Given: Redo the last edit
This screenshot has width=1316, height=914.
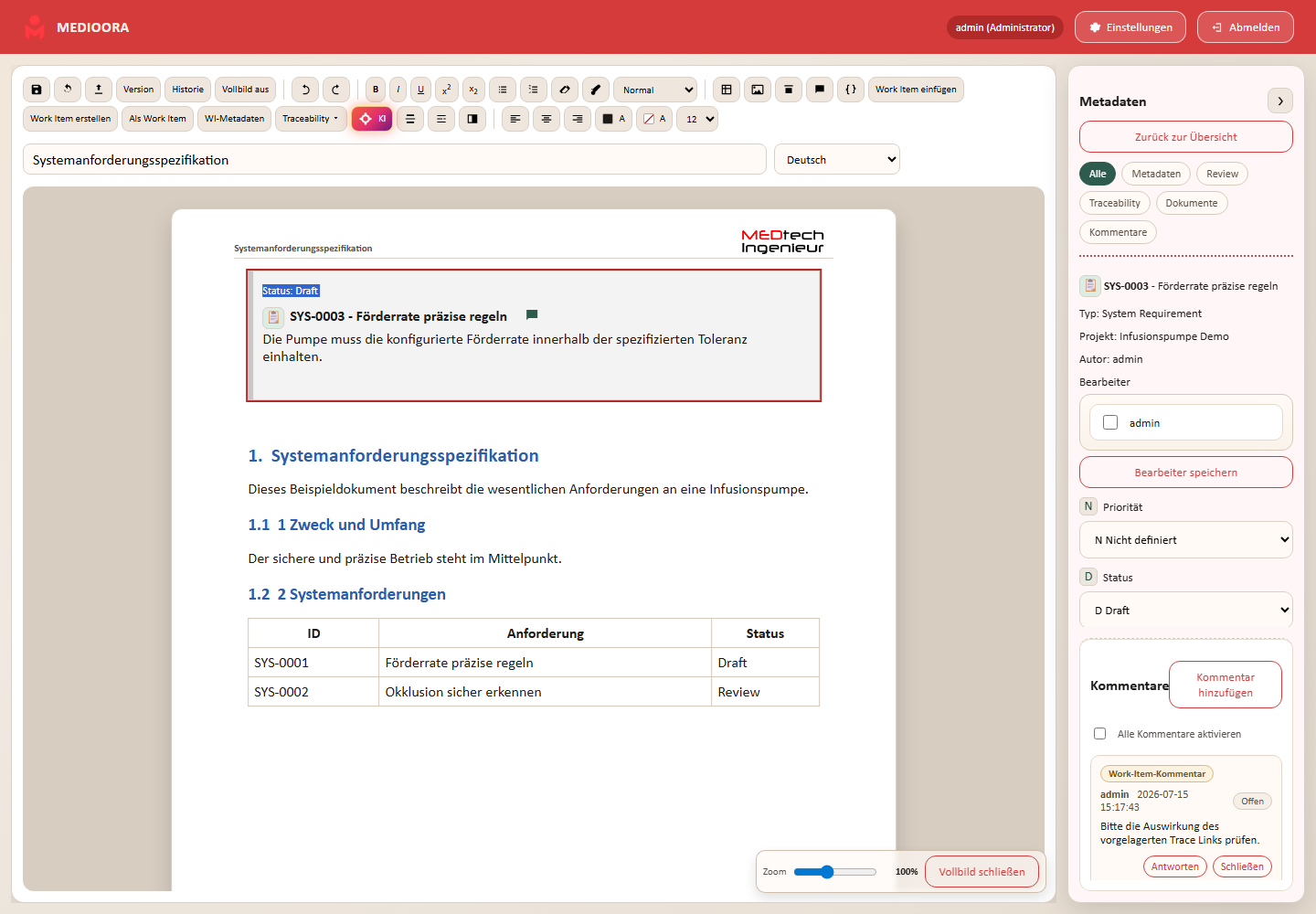Looking at the screenshot, I should click(336, 90).
